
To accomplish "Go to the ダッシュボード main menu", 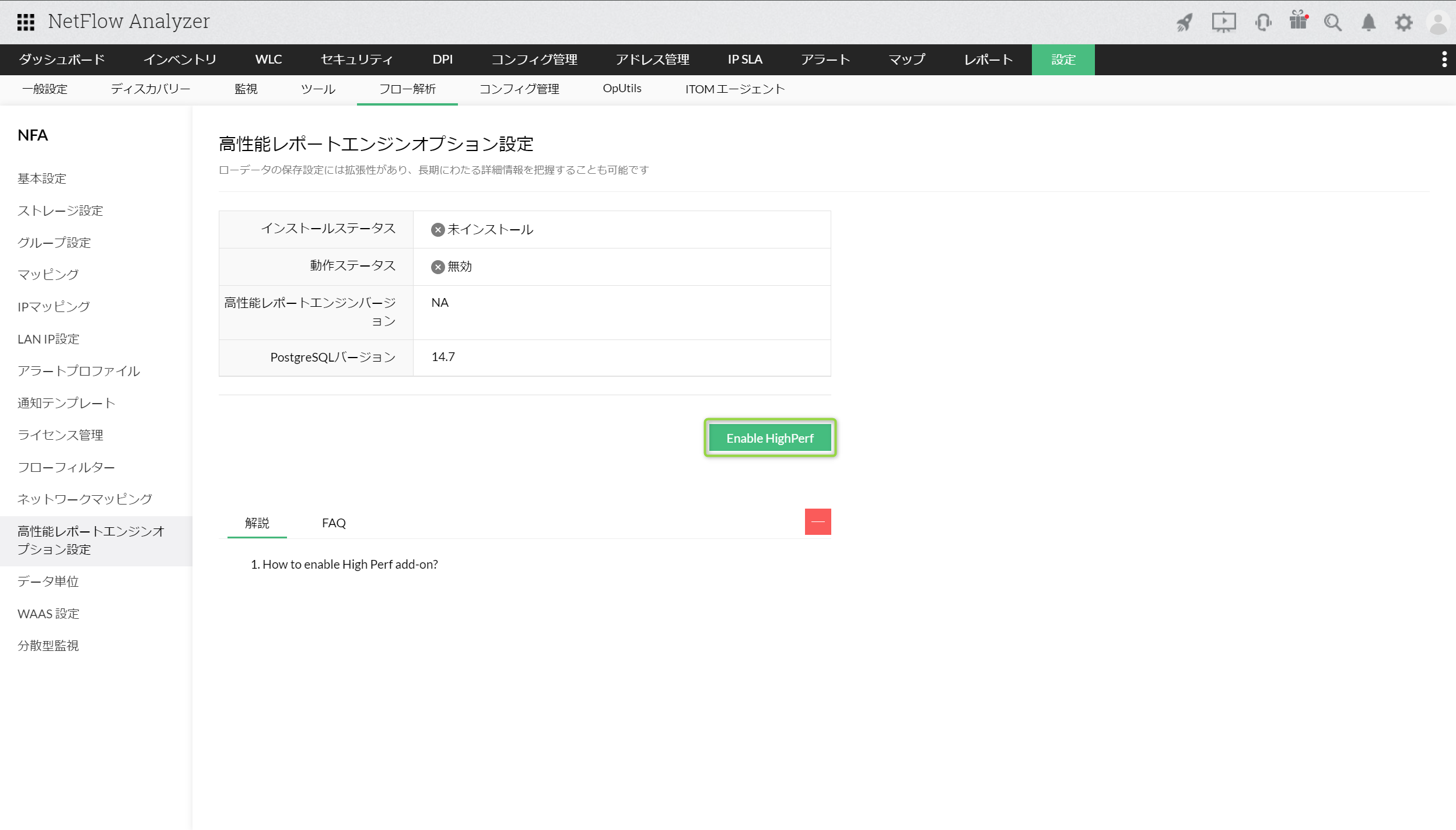I will click(x=62, y=59).
